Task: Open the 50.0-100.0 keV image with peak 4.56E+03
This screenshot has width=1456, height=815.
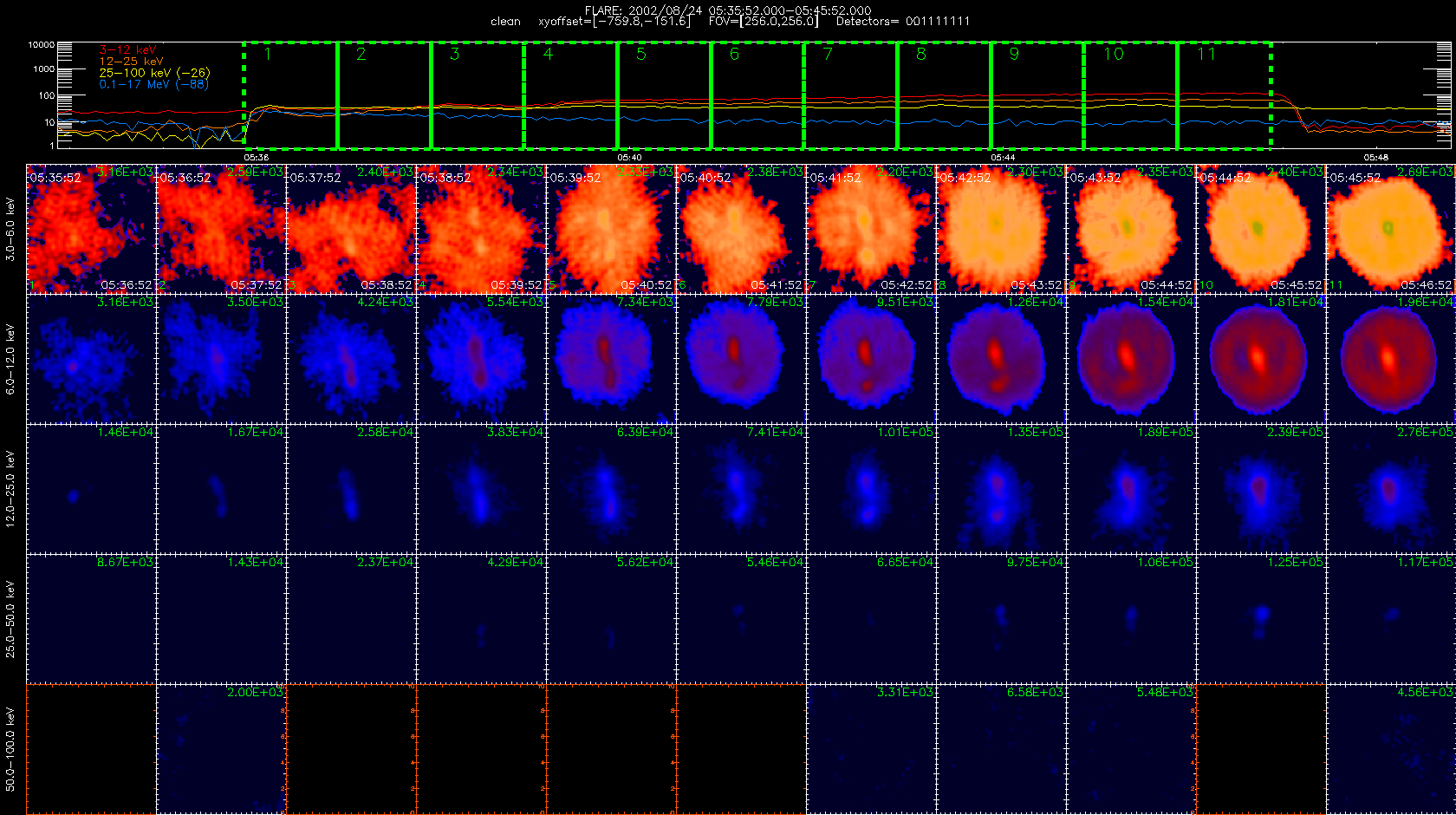Action: pos(1391,749)
